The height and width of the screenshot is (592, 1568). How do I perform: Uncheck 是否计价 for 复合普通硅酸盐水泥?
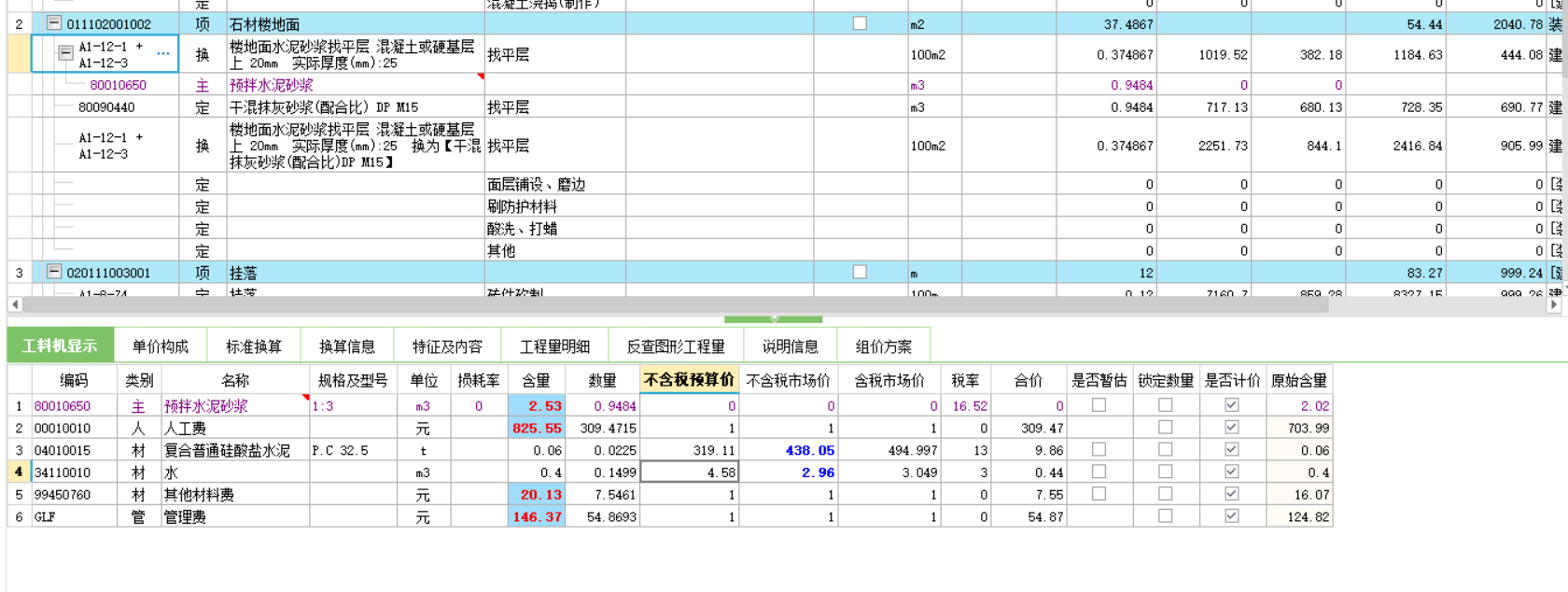click(x=1231, y=449)
